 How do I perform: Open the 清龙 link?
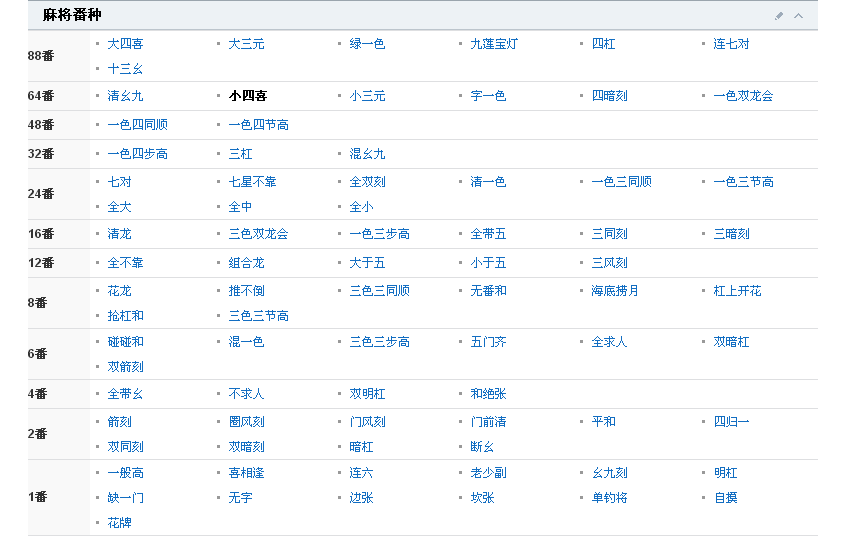(x=119, y=234)
